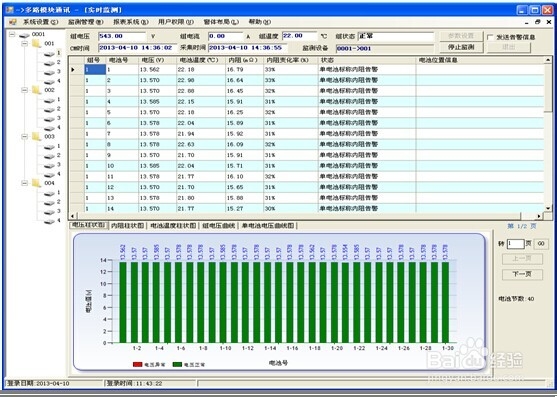Select the voltage cell 13.562
The image size is (557, 397).
coord(157,70)
